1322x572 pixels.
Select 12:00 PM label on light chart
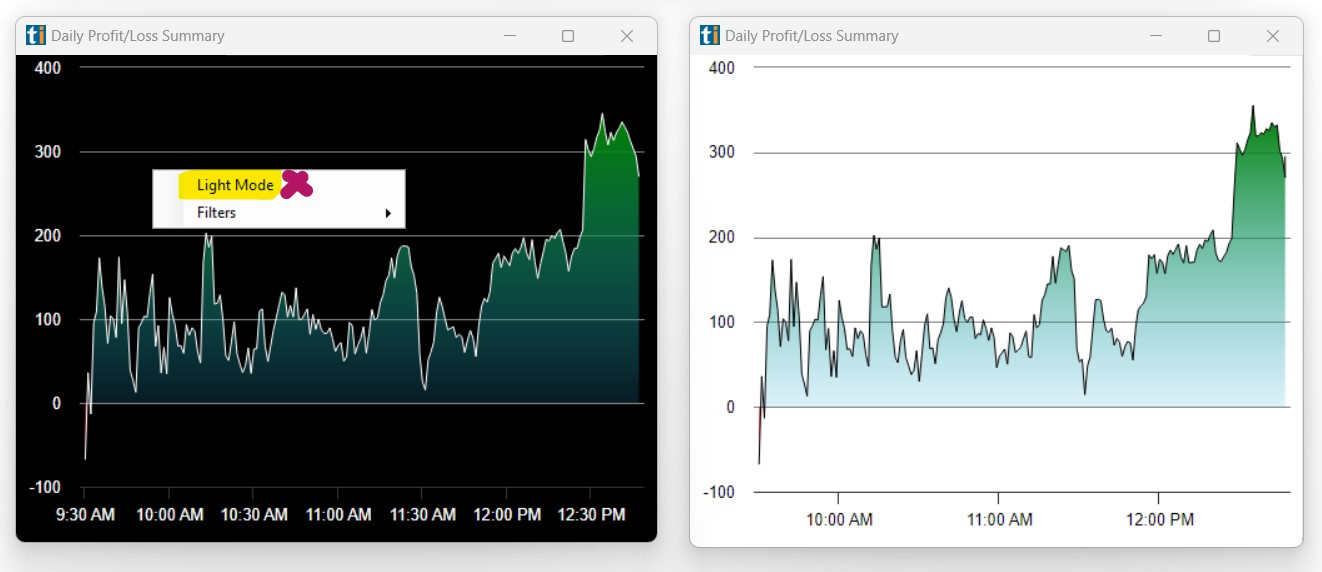[x=1159, y=520]
